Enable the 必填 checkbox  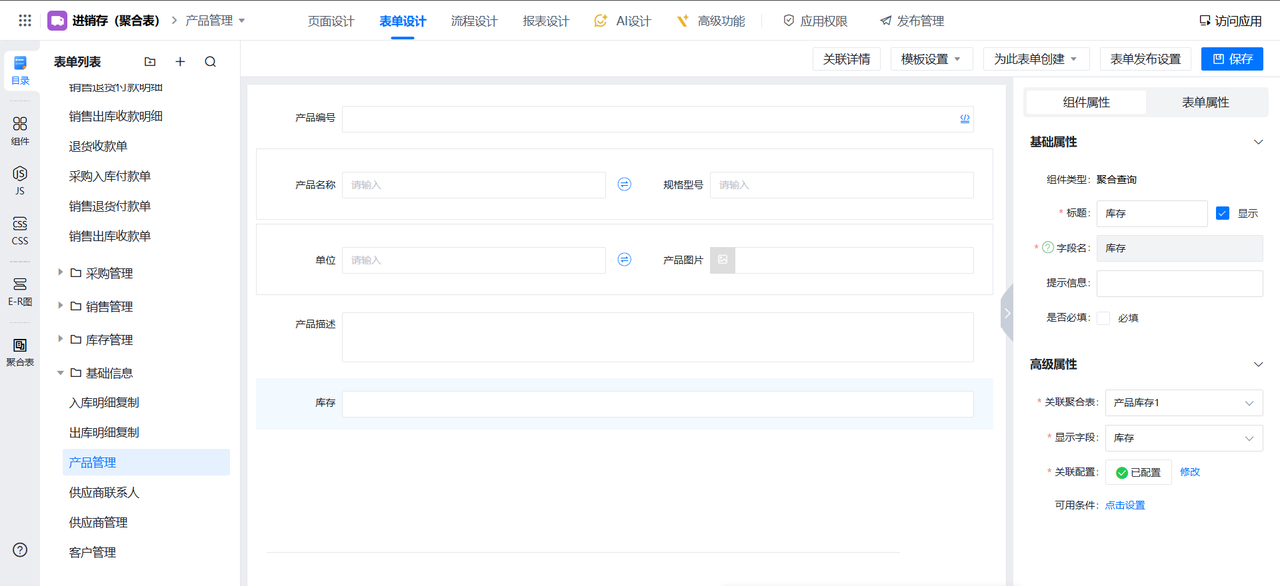(x=1103, y=318)
